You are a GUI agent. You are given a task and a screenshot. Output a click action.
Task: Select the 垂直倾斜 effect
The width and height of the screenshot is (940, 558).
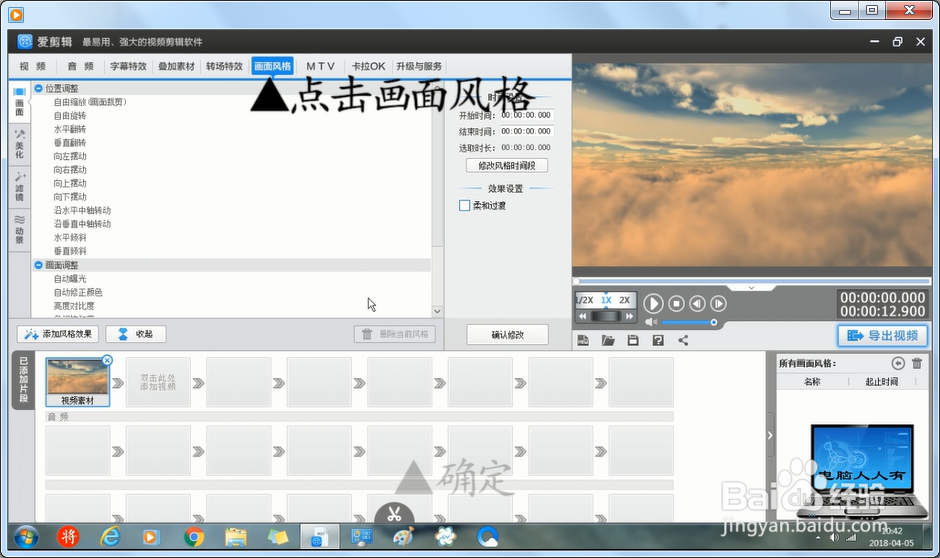point(70,251)
